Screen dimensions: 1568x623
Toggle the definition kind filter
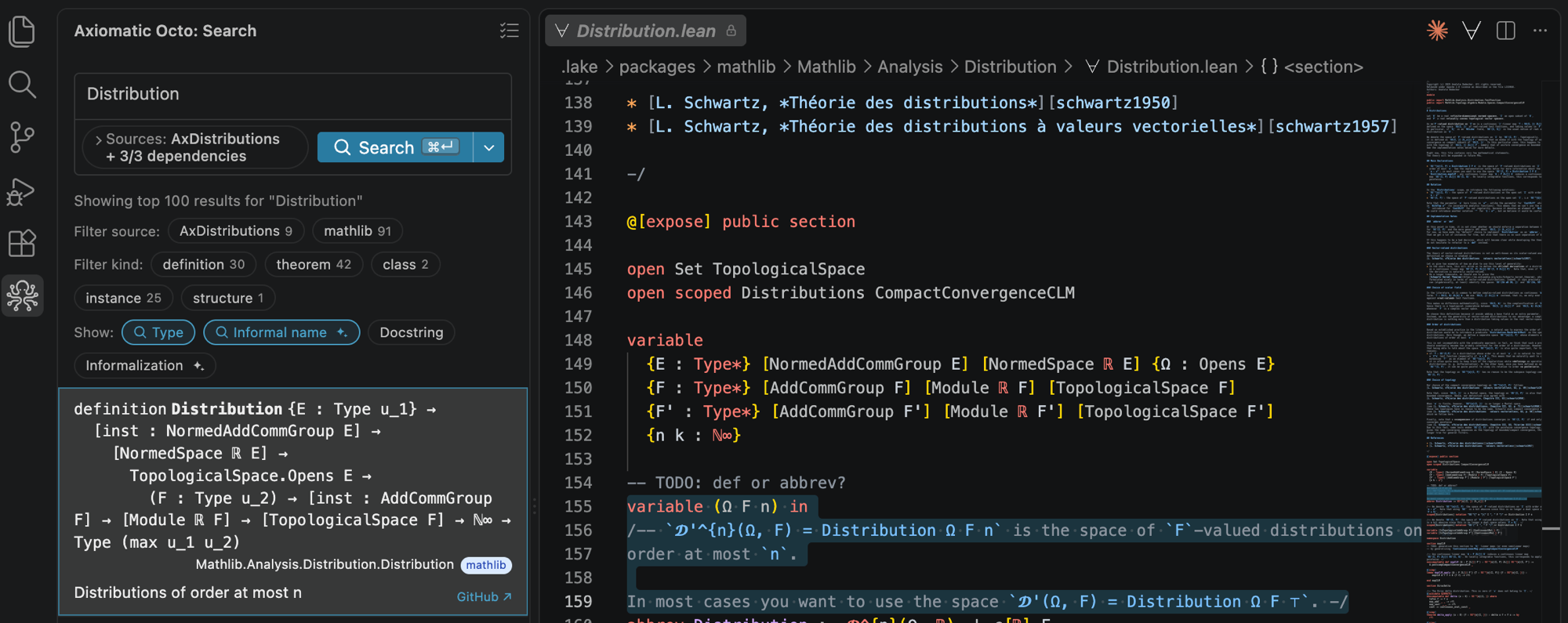pyautogui.click(x=204, y=264)
